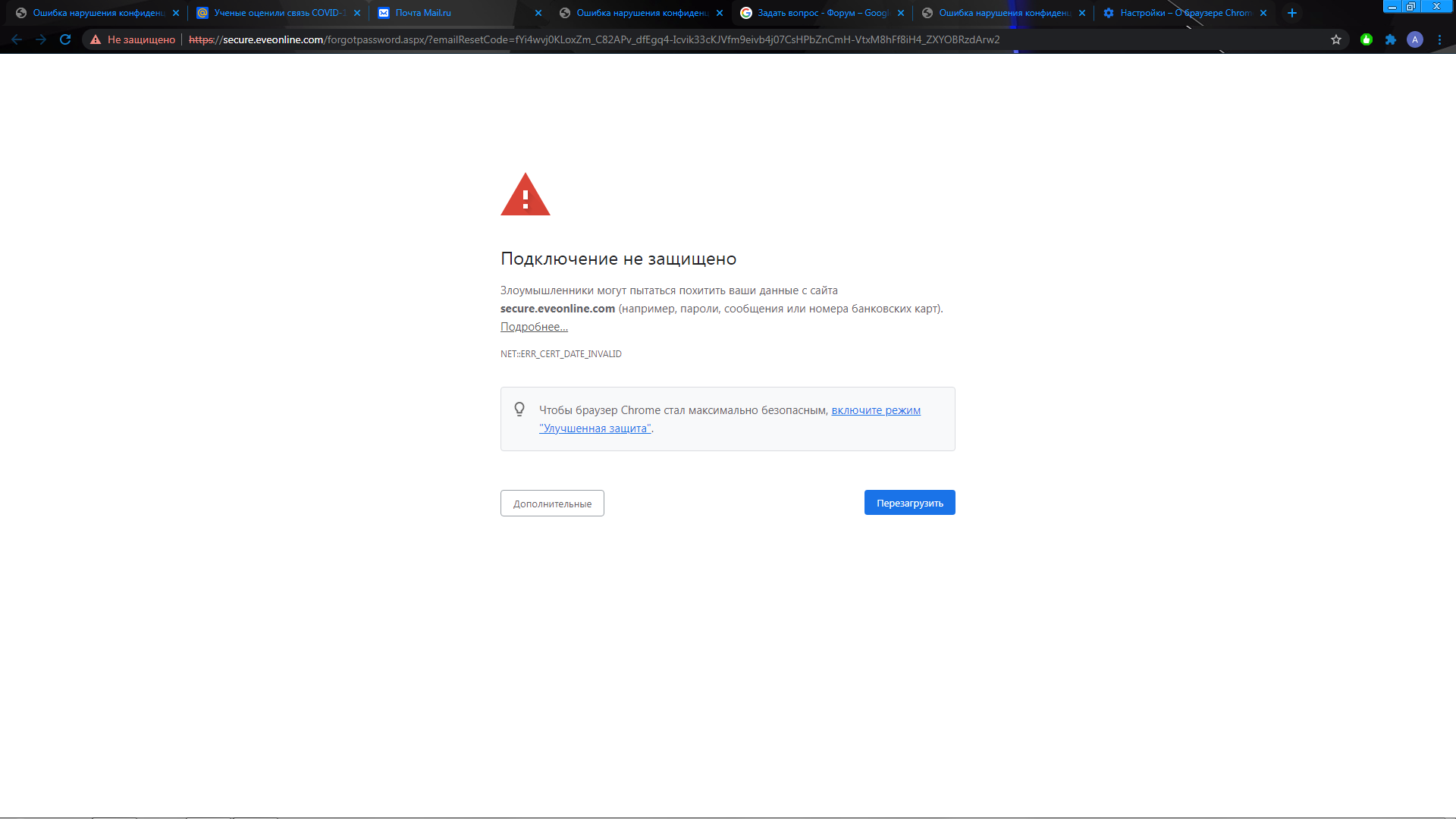The height and width of the screenshot is (819, 1456).
Task: Bookmark this page with the star icon
Action: pos(1336,39)
